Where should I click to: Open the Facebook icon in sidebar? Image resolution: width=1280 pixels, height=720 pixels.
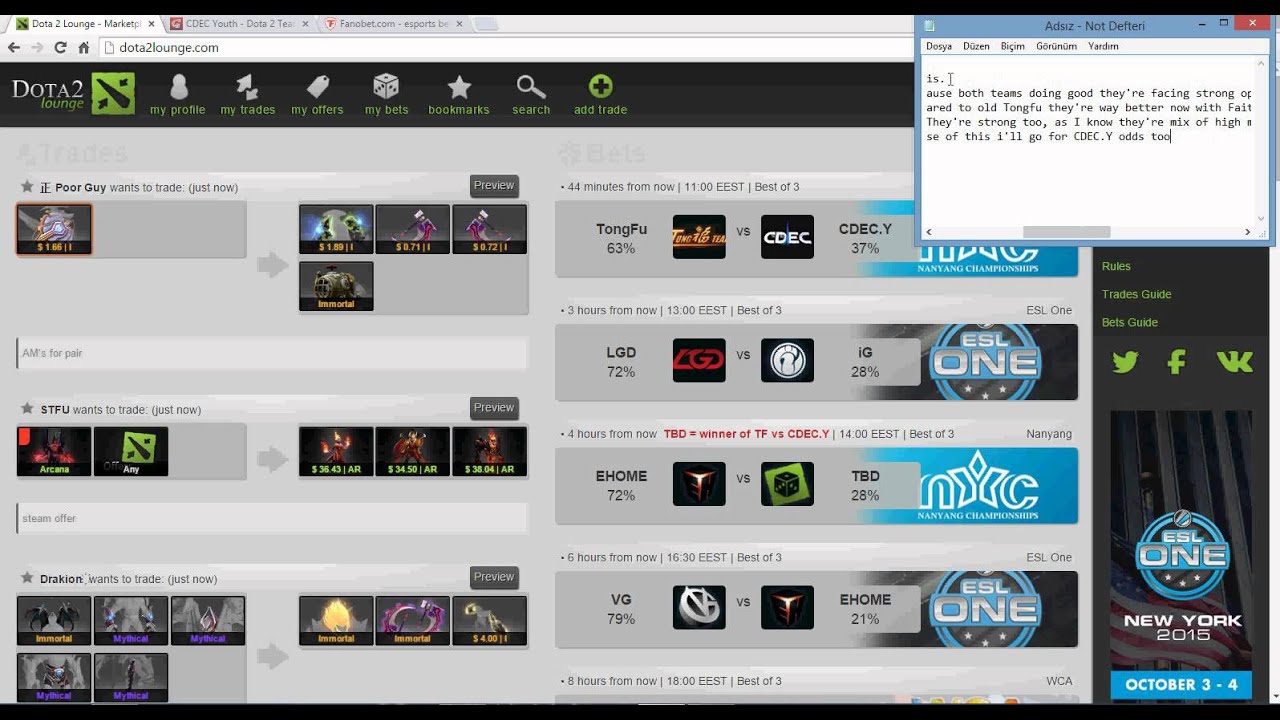point(1177,361)
